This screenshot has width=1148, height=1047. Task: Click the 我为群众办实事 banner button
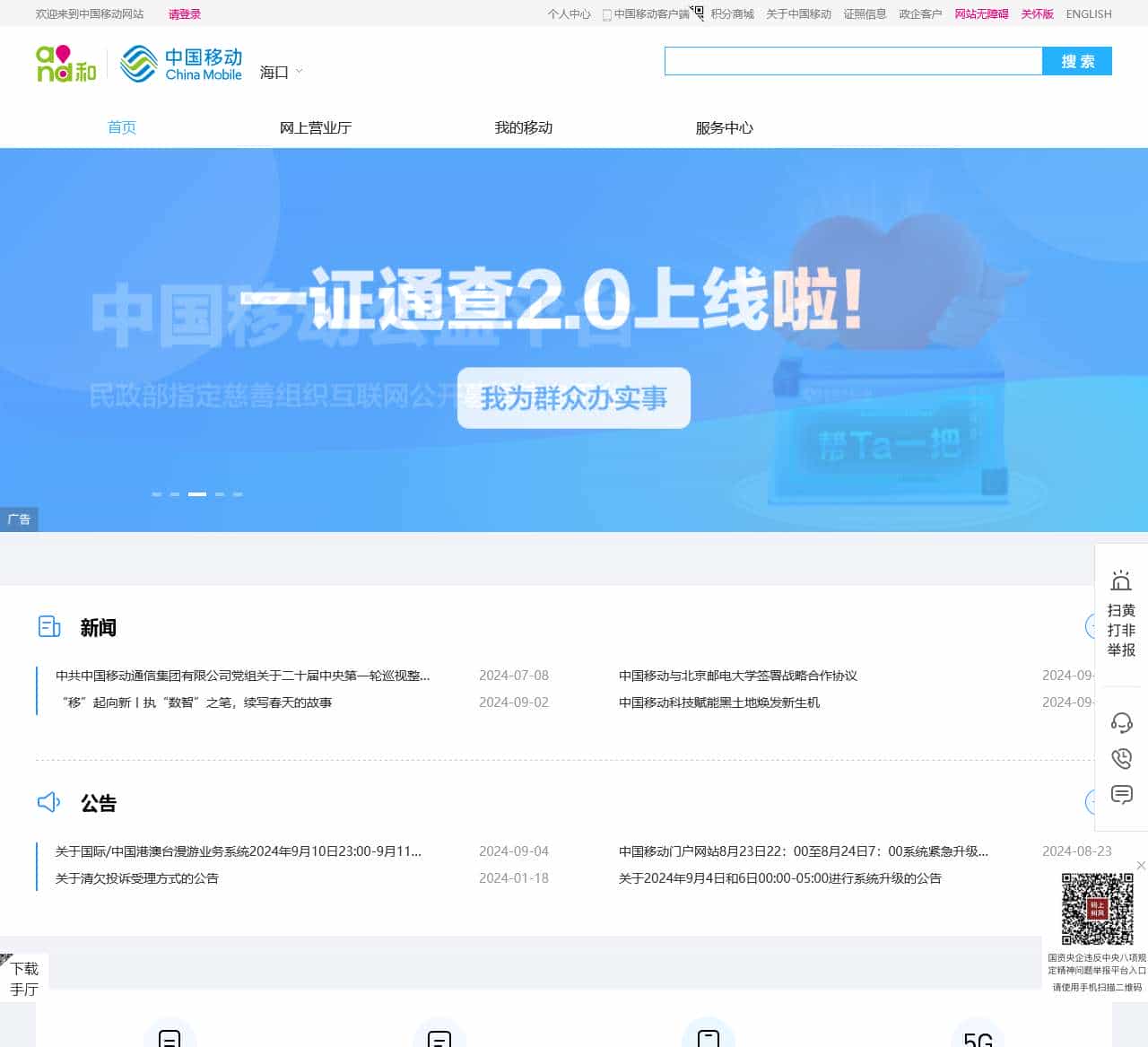[574, 397]
